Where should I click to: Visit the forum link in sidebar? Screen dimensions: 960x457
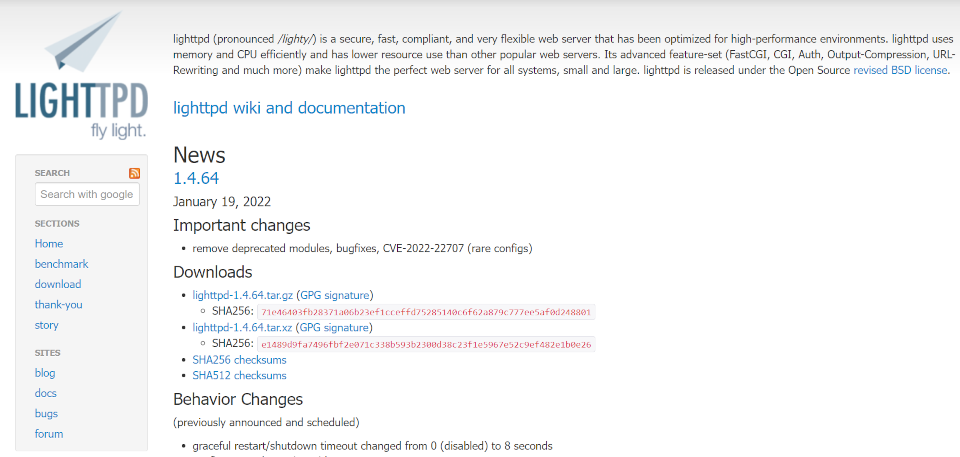(49, 434)
